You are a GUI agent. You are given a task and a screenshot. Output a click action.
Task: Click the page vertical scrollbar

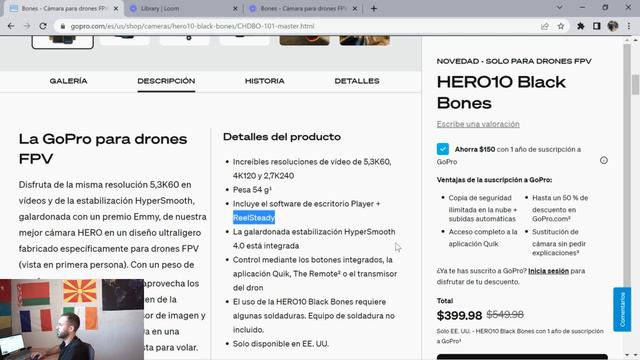pos(636,85)
